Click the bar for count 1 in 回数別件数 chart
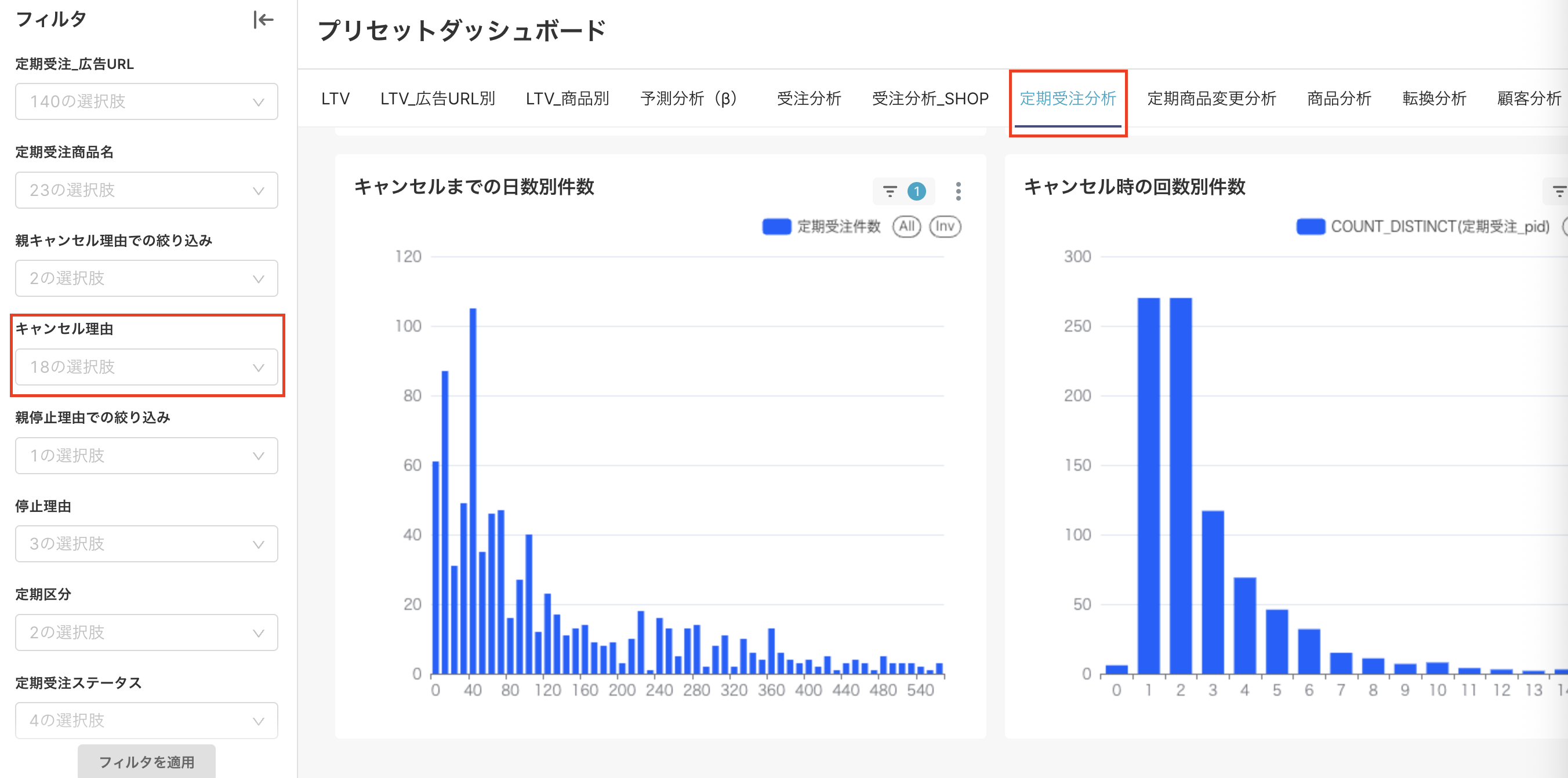Image resolution: width=1568 pixels, height=778 pixels. coord(1149,486)
